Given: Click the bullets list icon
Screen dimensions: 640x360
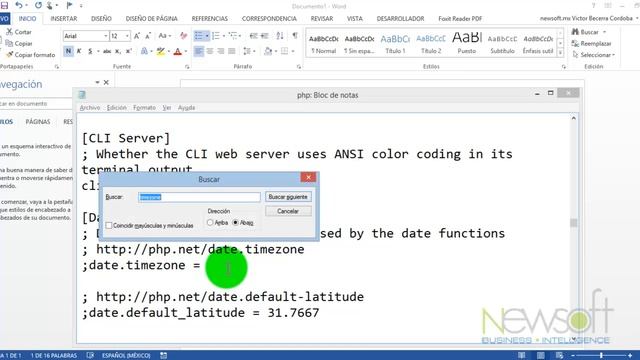Looking at the screenshot, I should point(198,36).
